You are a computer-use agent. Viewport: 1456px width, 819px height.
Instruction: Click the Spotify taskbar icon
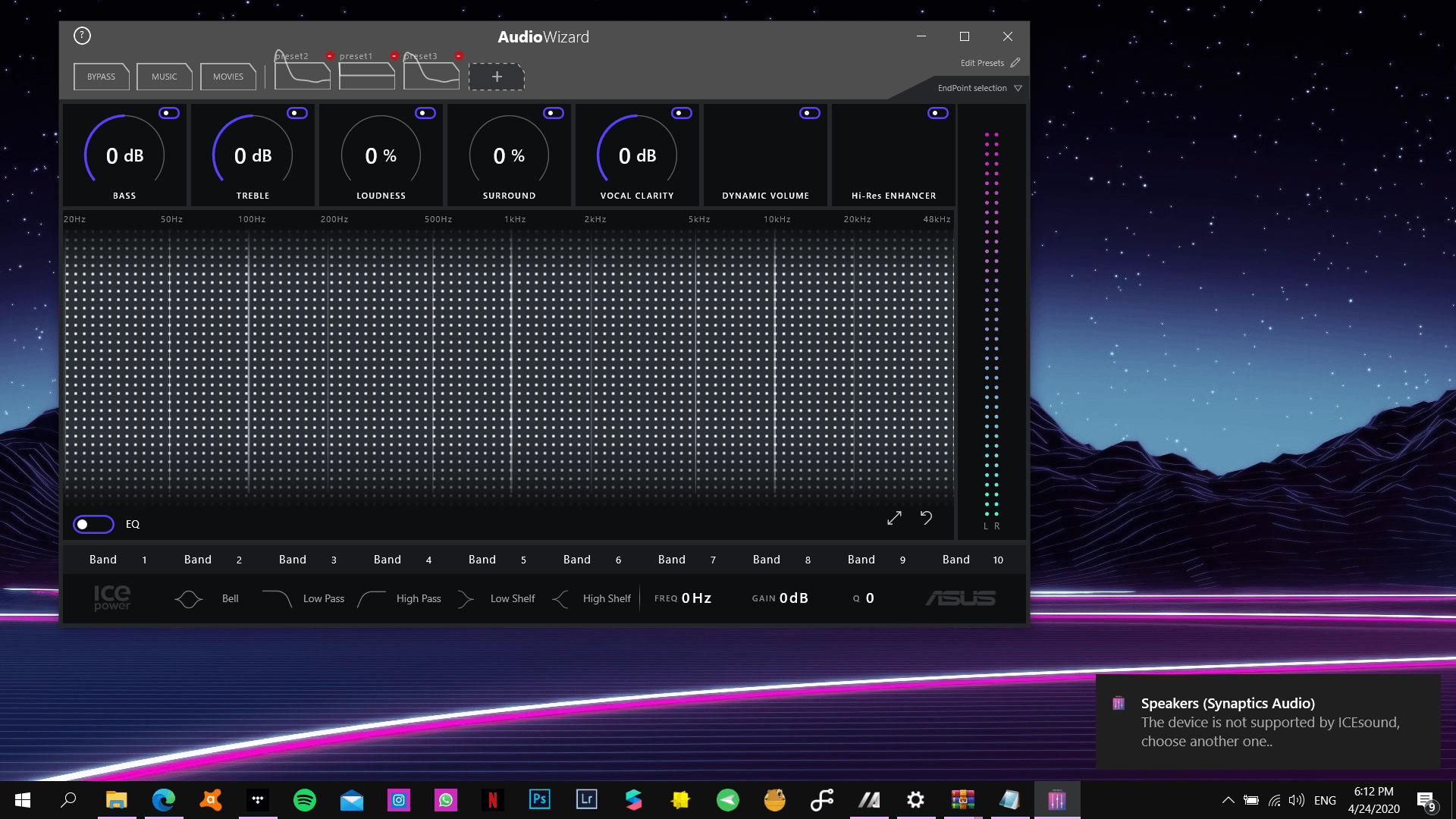[x=304, y=799]
